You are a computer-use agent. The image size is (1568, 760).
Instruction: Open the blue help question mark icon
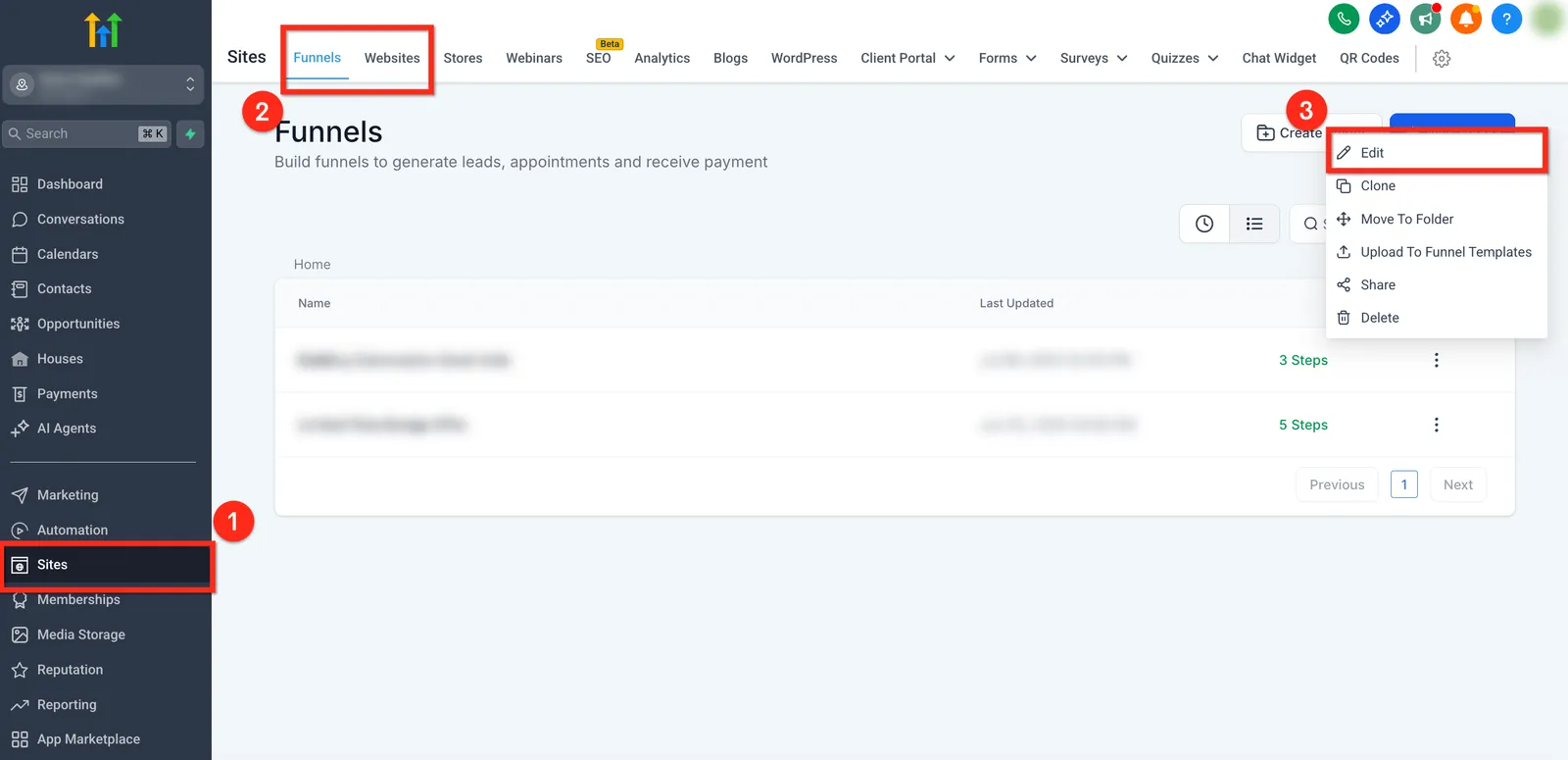pos(1506,19)
